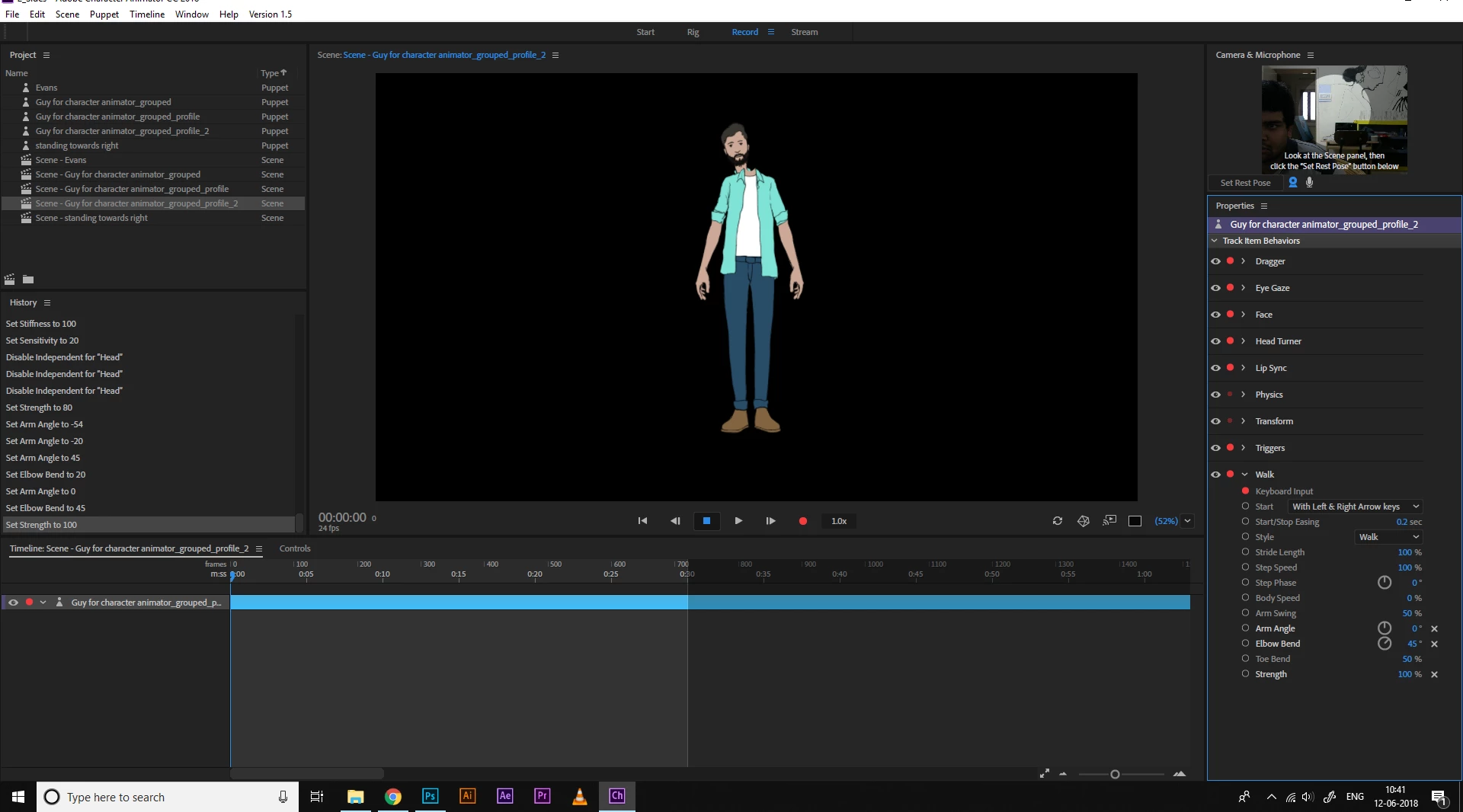Disarm the Walk behavior record dot
1463x812 pixels.
coord(1230,475)
